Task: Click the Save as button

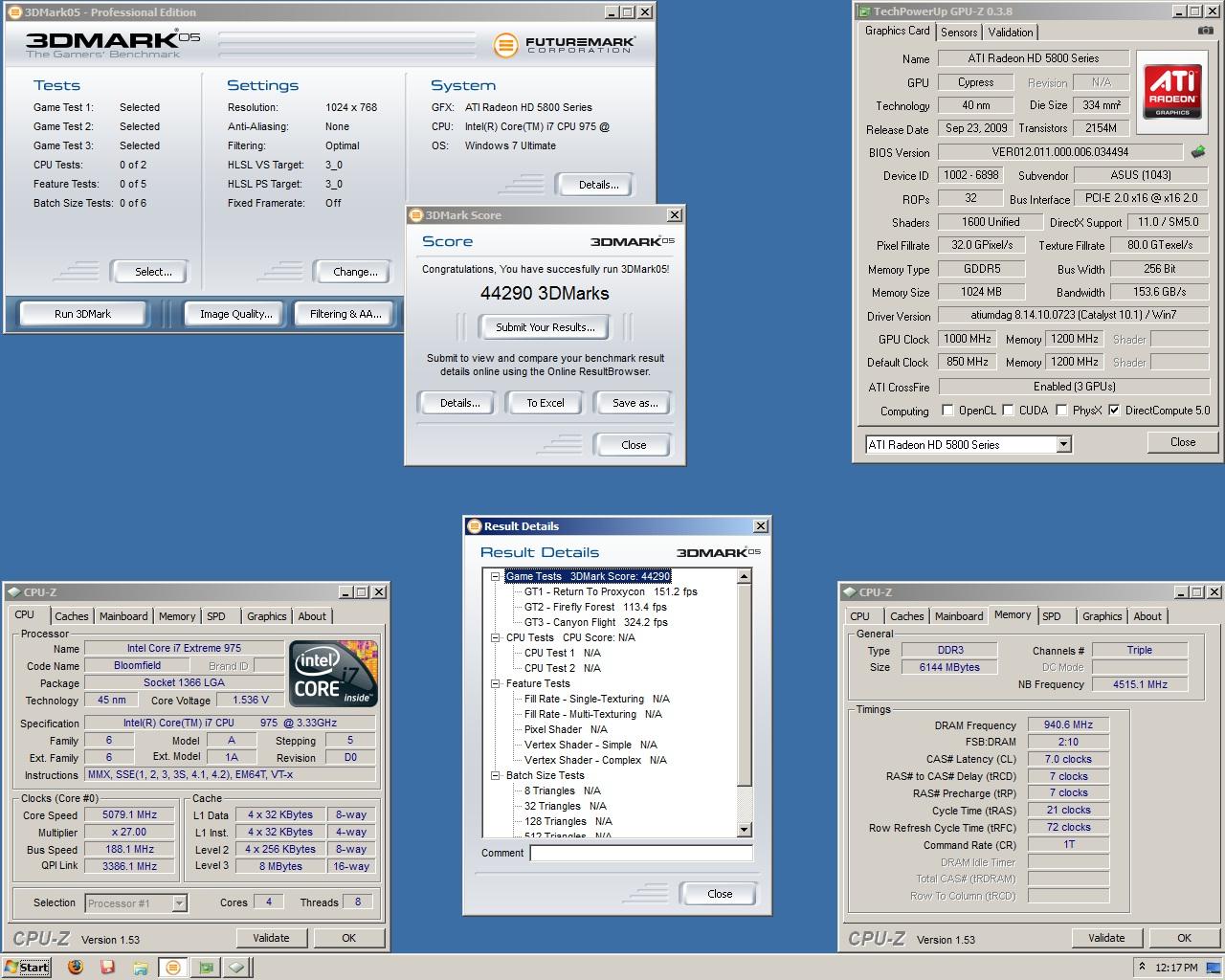Action: tap(635, 403)
